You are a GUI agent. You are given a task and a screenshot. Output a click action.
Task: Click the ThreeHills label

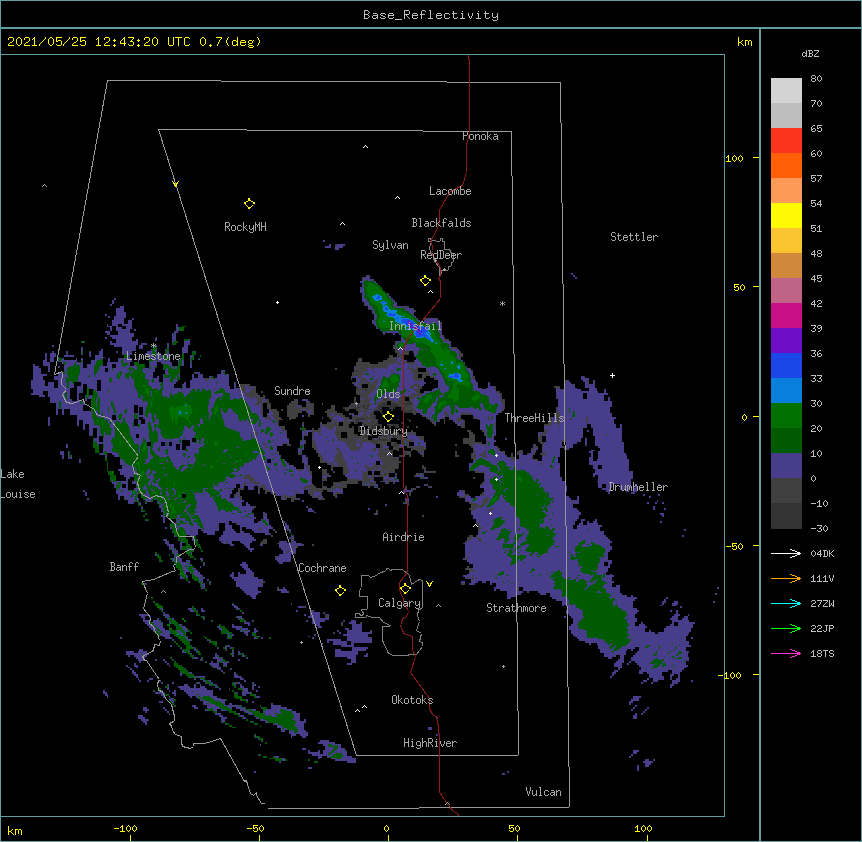(x=535, y=418)
